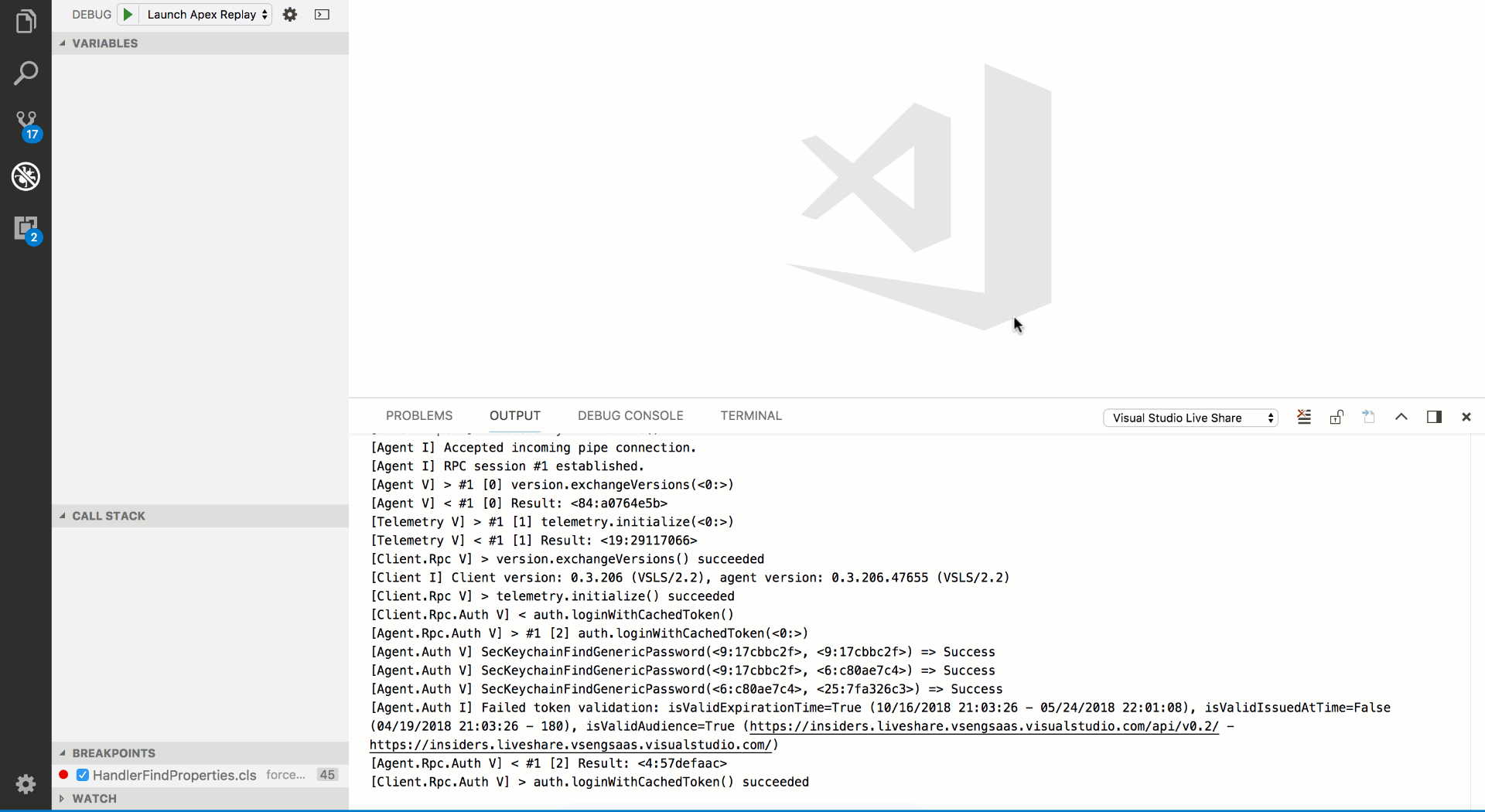Close the bottom panel
The image size is (1485, 812).
click(x=1466, y=417)
